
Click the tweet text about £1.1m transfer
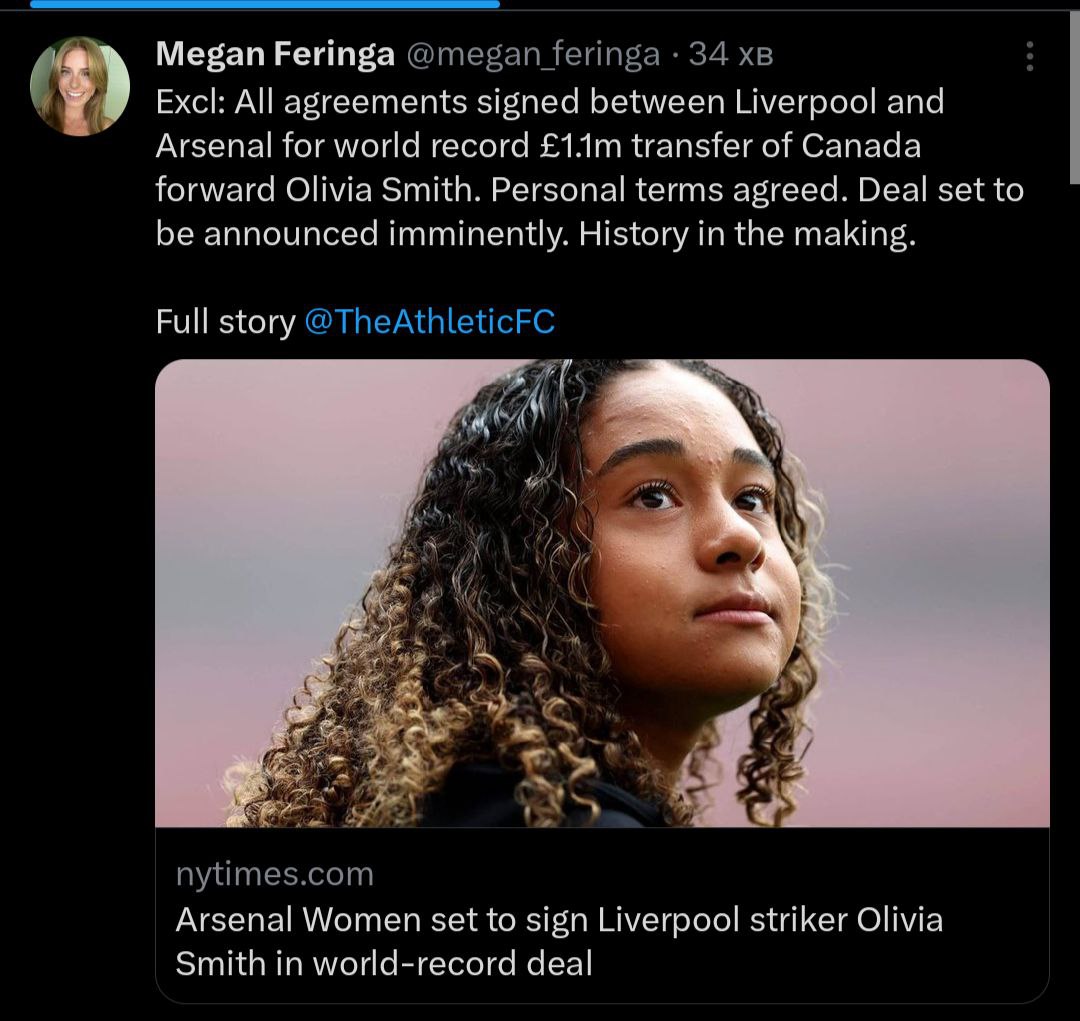(x=538, y=146)
